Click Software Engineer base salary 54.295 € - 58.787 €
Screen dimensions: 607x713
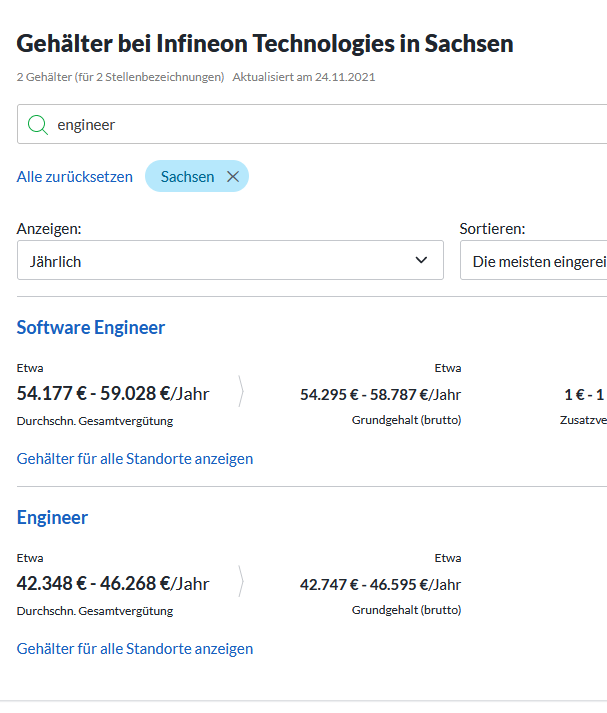click(x=380, y=394)
